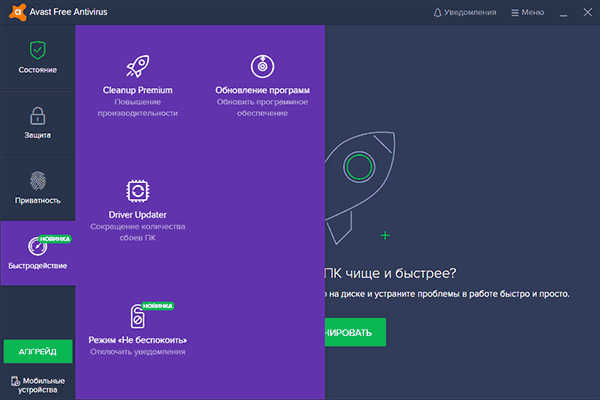This screenshot has height=400, width=600.
Task: Open the Защита lock icon
Action: tap(38, 116)
